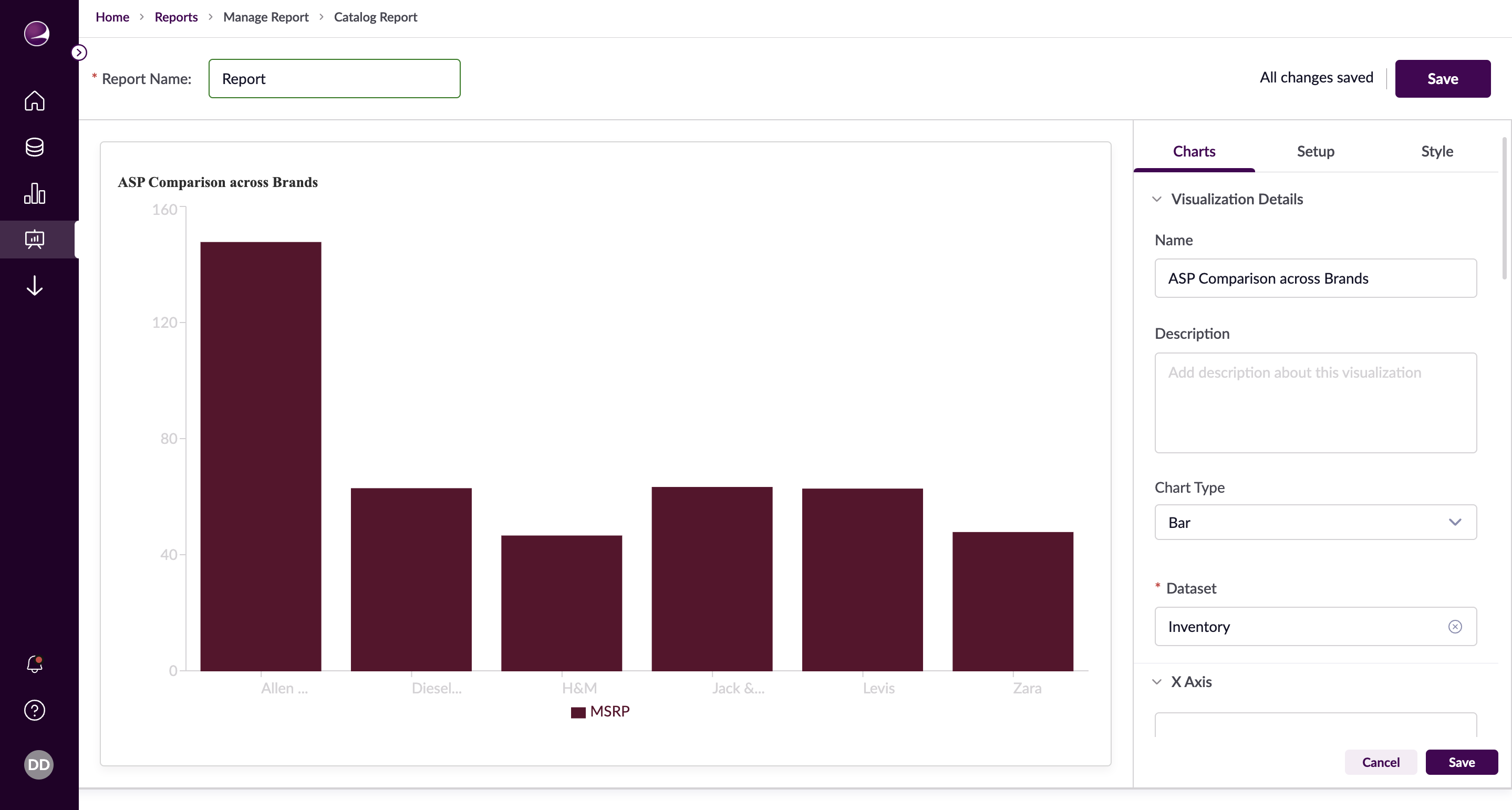This screenshot has width=1512, height=810.
Task: Expand the X Axis section
Action: pyautogui.click(x=1157, y=682)
